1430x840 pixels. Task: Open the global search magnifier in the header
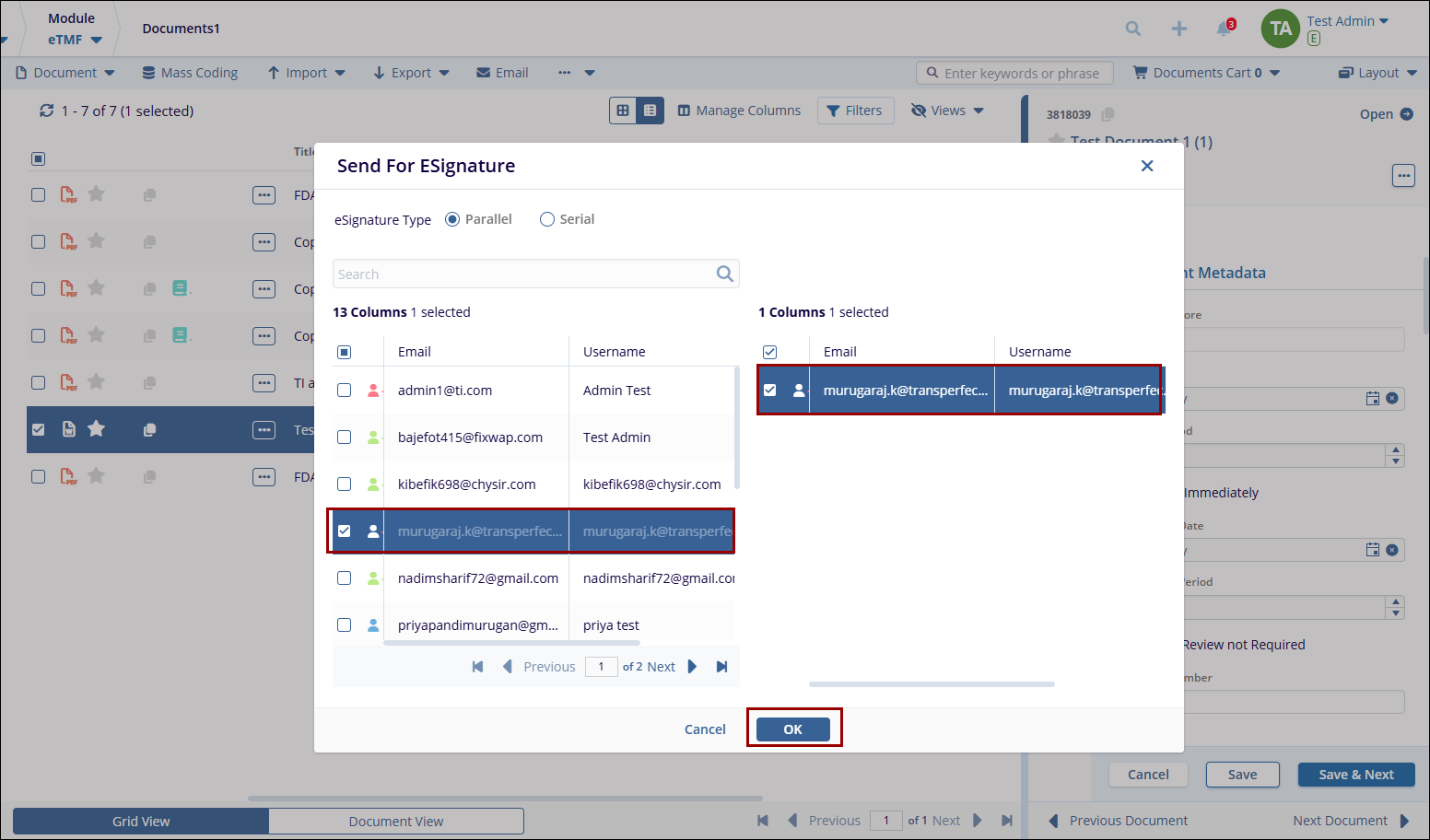pyautogui.click(x=1132, y=29)
